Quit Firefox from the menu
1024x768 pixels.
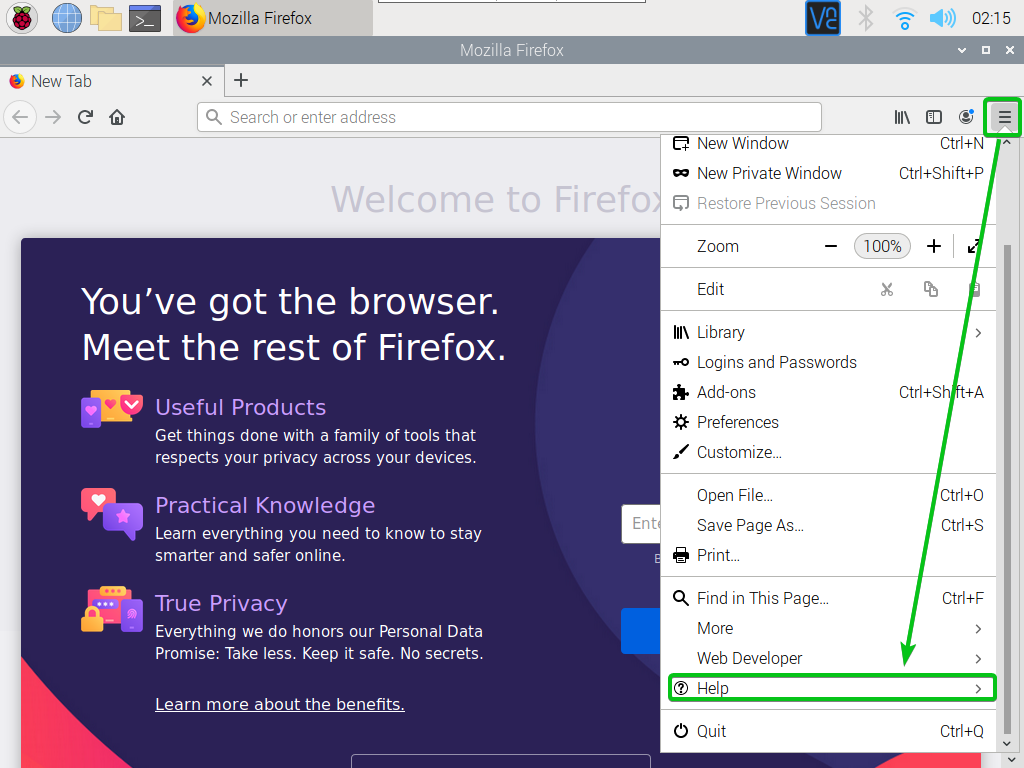pos(829,731)
